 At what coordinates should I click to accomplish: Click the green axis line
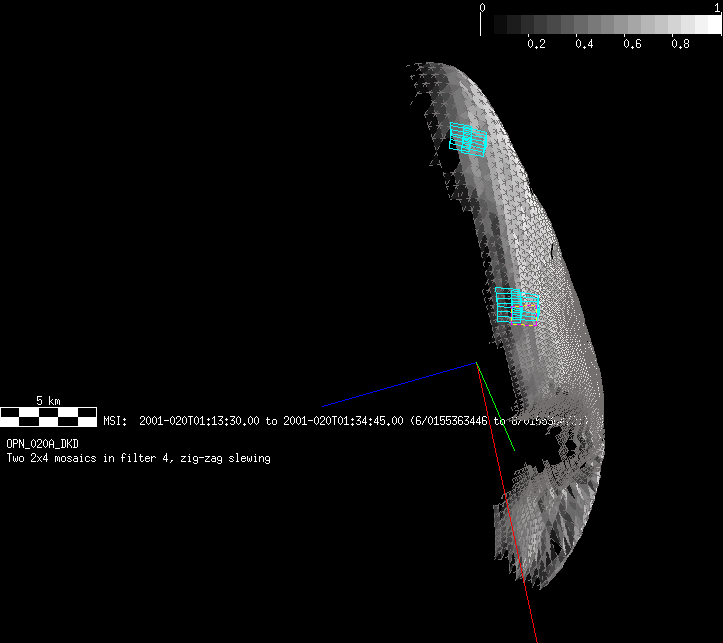[x=496, y=408]
